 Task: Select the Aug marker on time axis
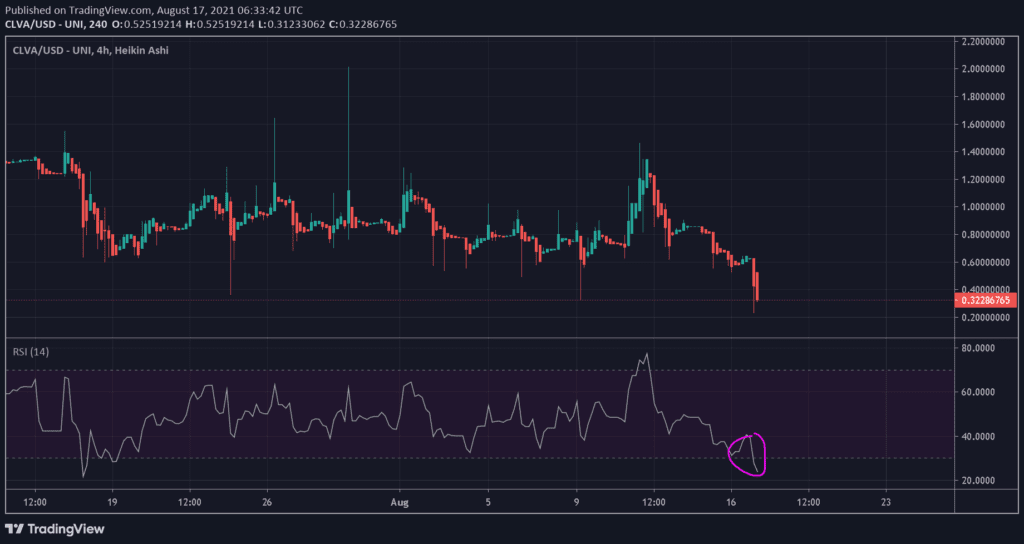pos(400,502)
